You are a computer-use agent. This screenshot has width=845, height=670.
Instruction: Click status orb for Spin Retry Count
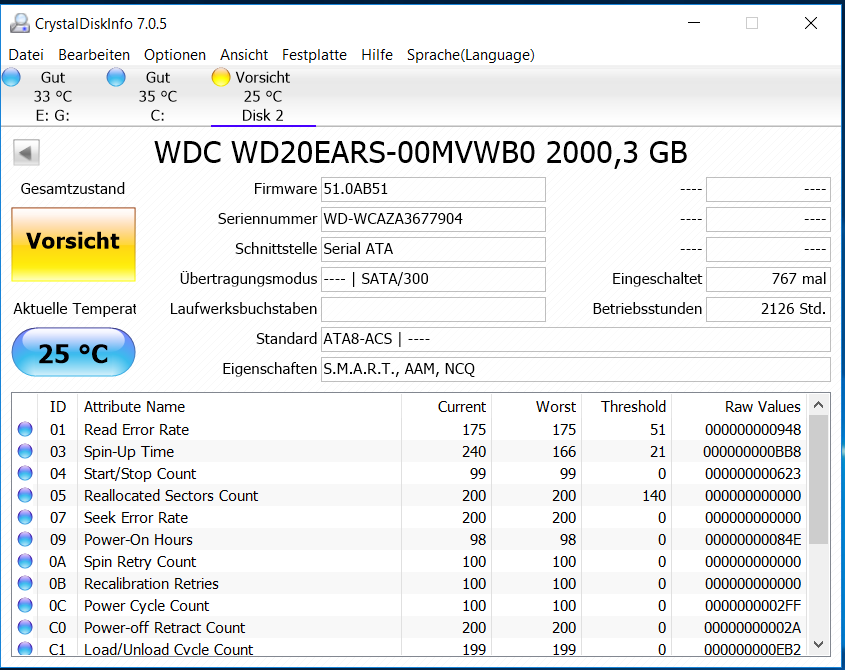pos(25,561)
